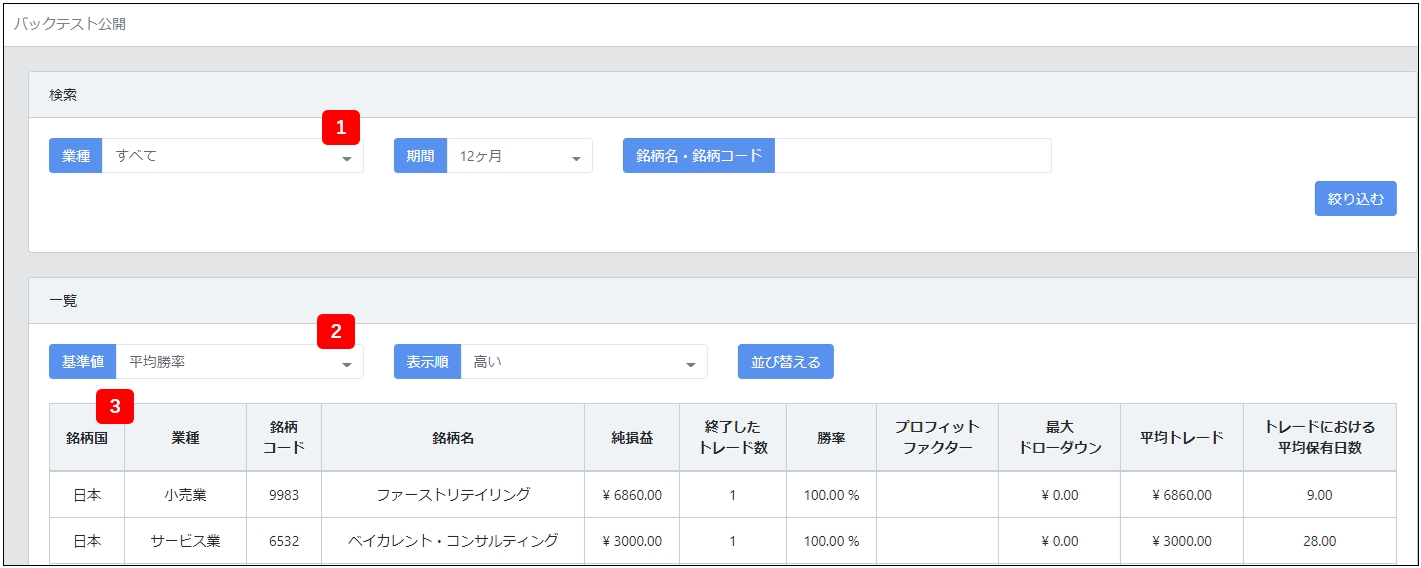Select the 勝率 column header
This screenshot has width=1421, height=568.
(831, 438)
